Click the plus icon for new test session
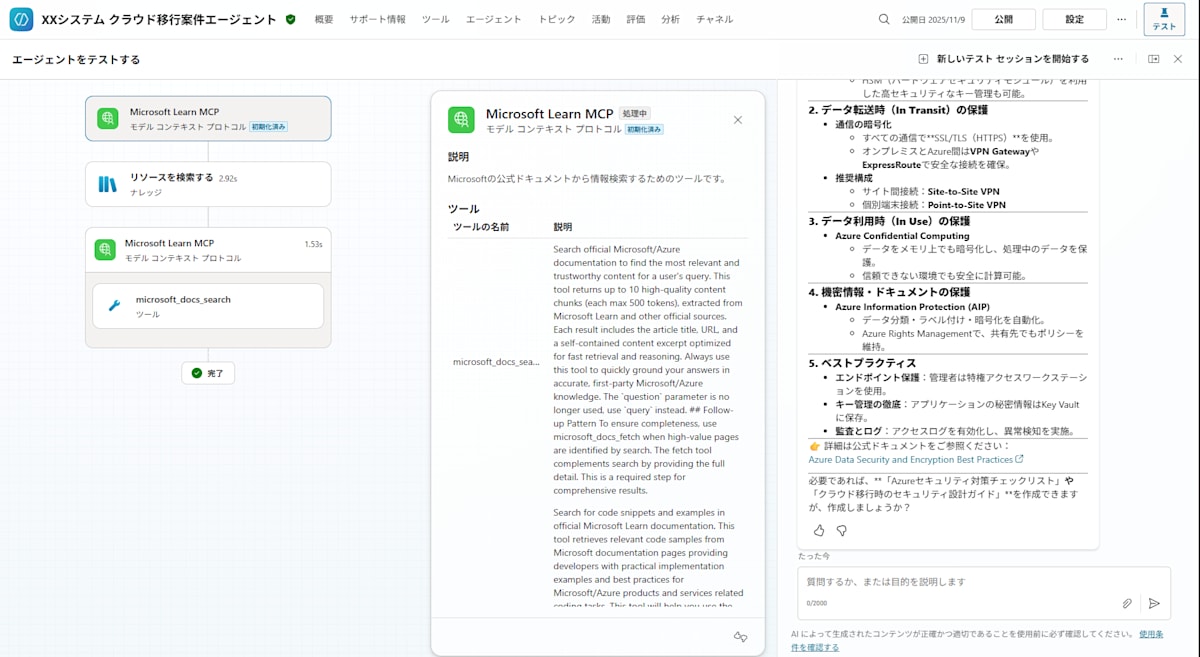The height and width of the screenshot is (657, 1200). pos(923,59)
